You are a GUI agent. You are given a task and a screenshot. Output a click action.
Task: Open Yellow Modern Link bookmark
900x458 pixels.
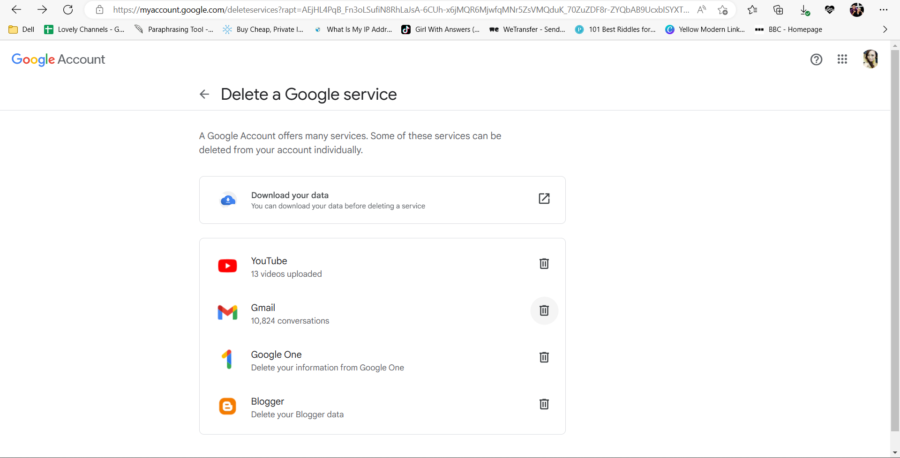[705, 29]
